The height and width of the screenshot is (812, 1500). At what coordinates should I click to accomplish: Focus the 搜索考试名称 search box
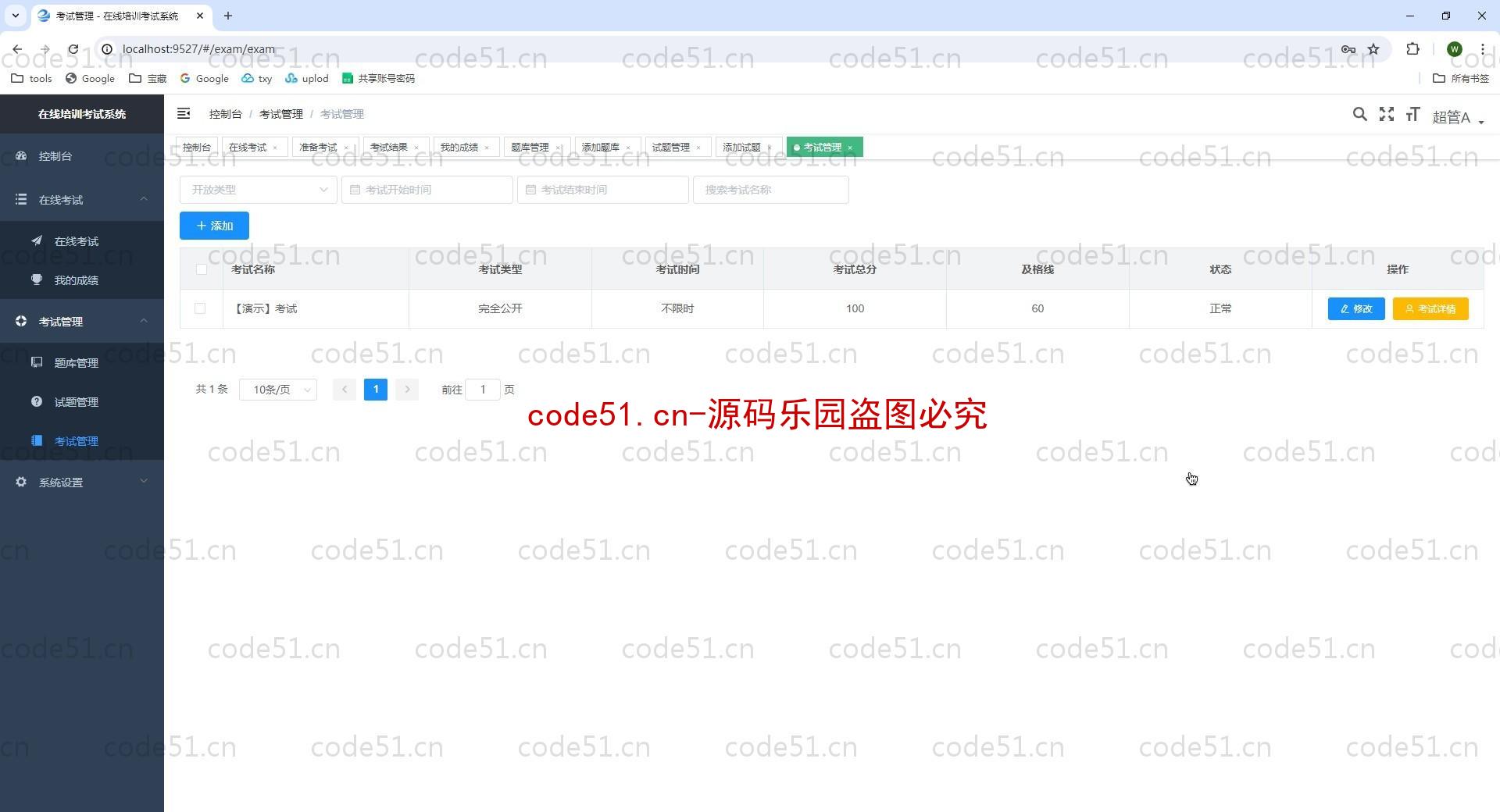(770, 190)
